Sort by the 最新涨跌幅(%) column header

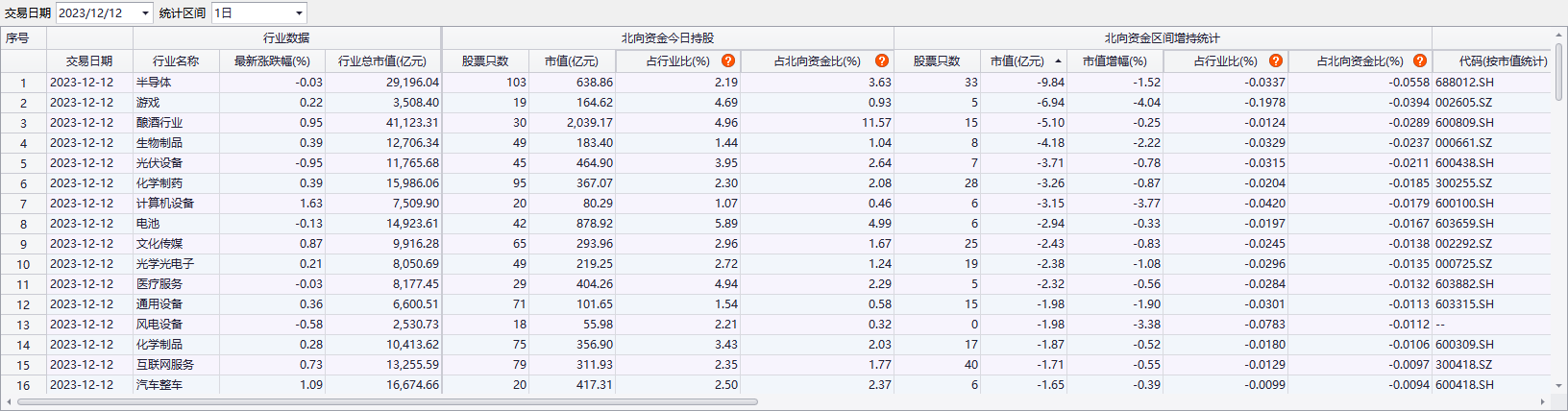point(272,61)
